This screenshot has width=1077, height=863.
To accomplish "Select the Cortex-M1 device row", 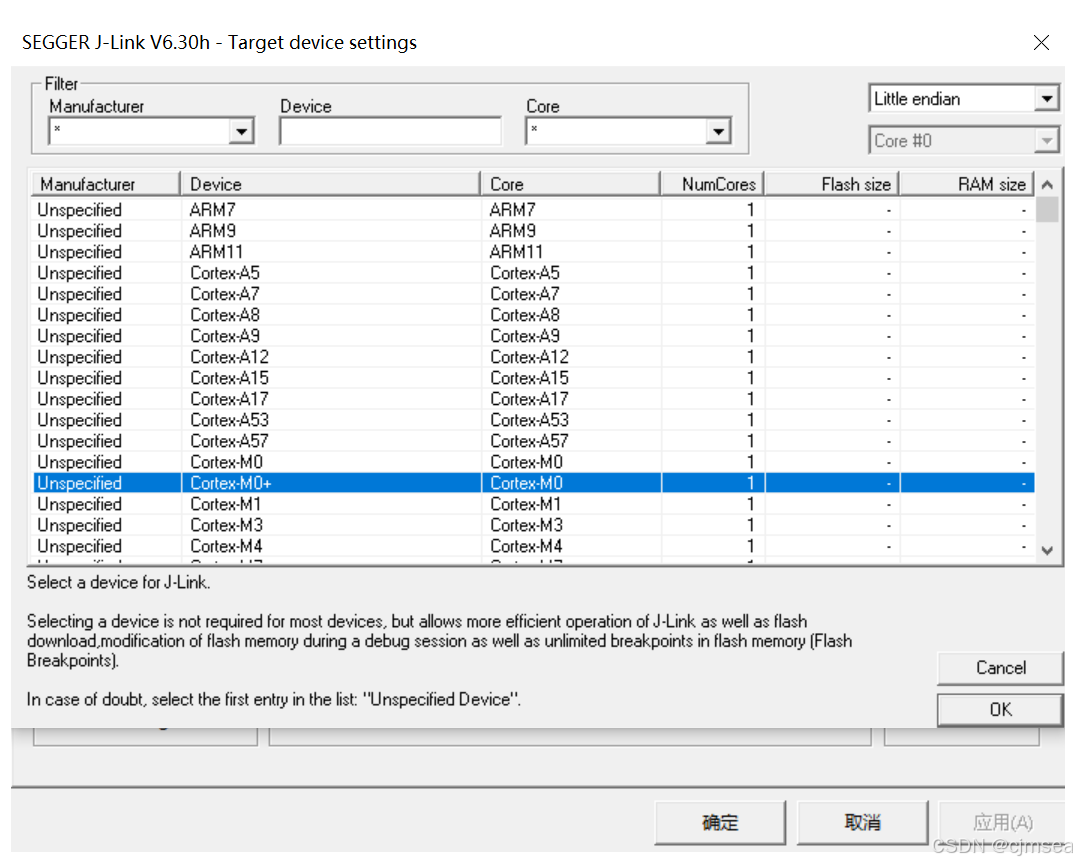I will coord(534,504).
